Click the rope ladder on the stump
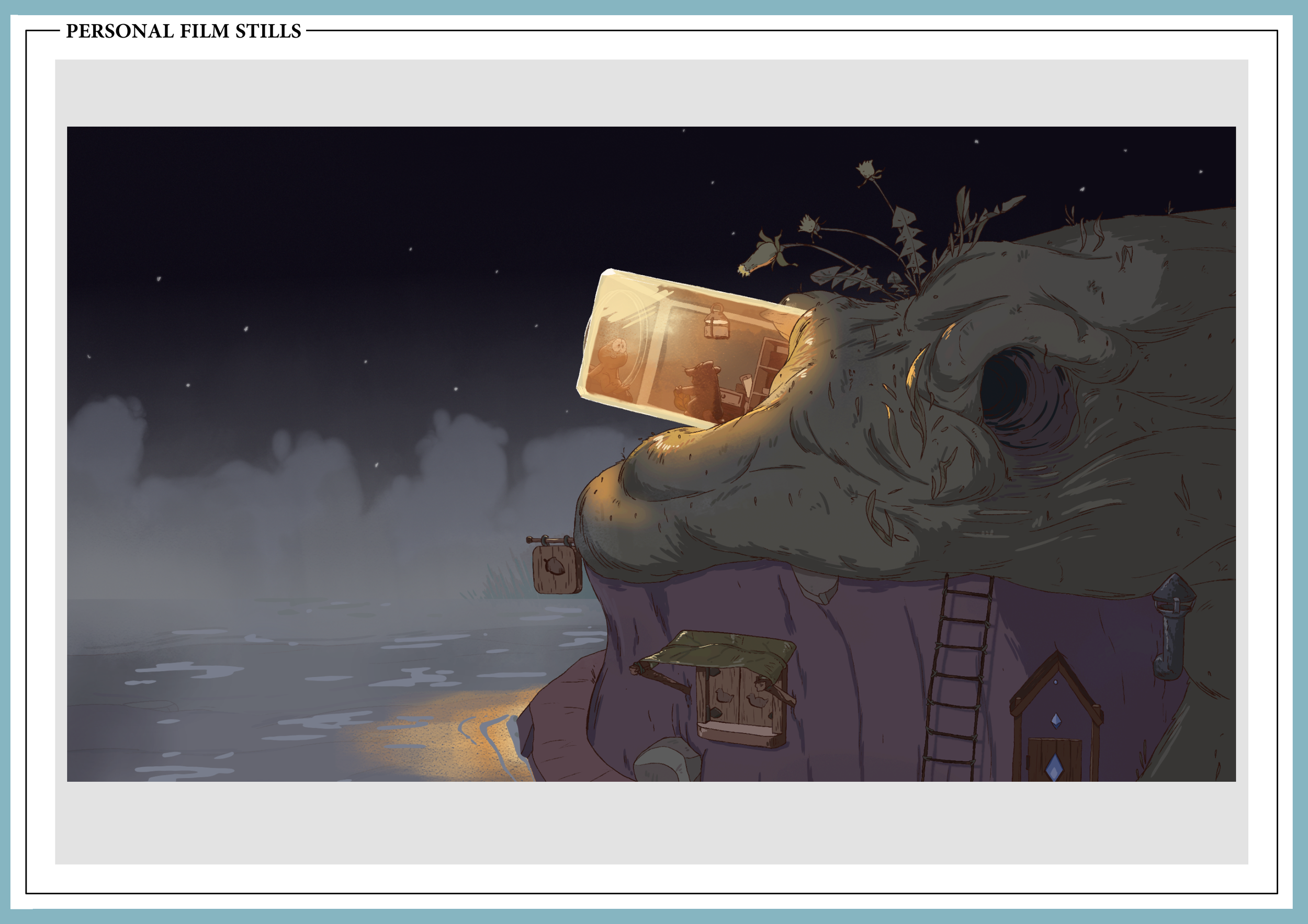Screen dimensions: 1308x924 (957, 678)
